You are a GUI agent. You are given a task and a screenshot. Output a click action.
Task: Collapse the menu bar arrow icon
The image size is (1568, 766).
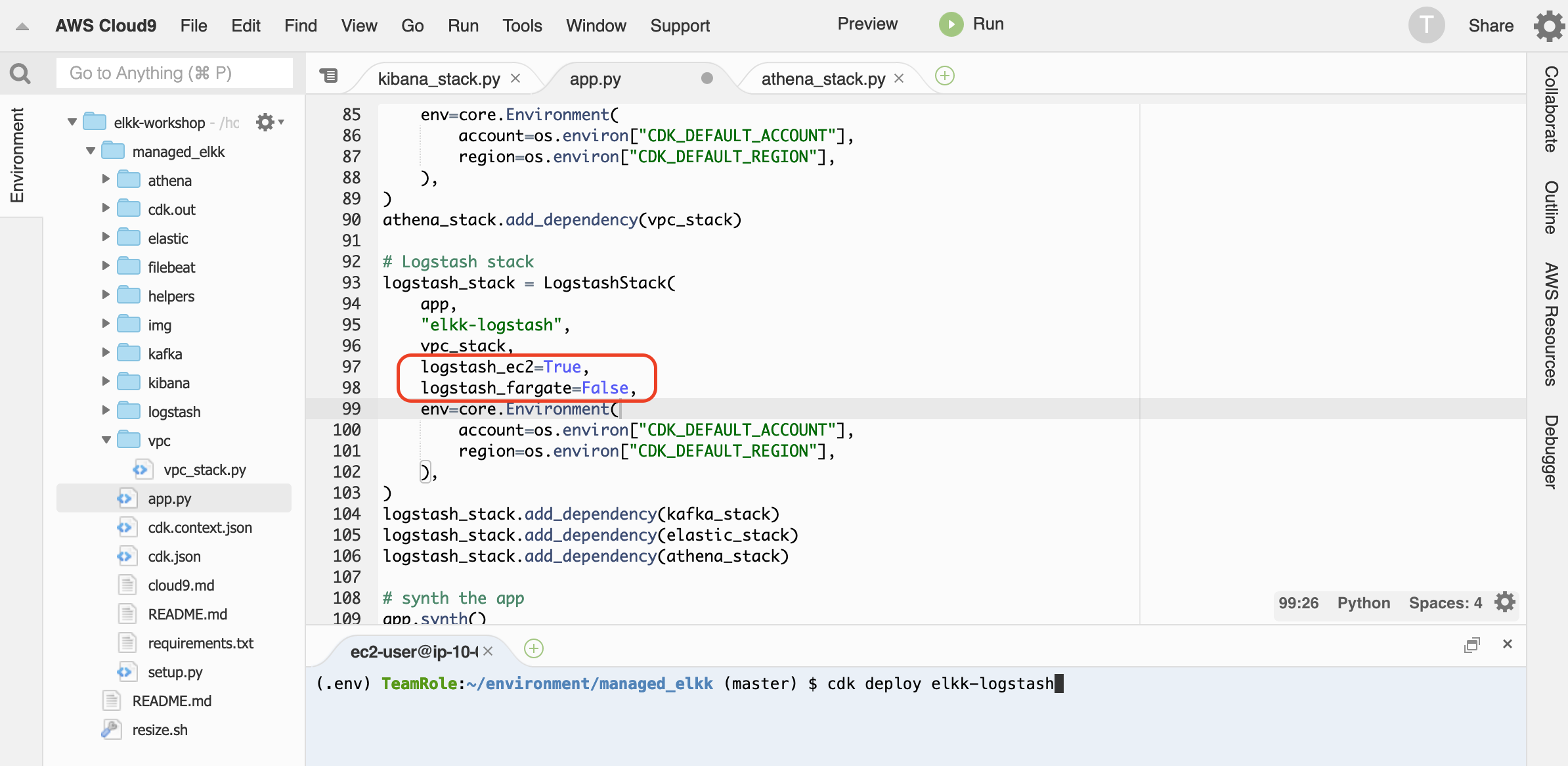pos(22,26)
